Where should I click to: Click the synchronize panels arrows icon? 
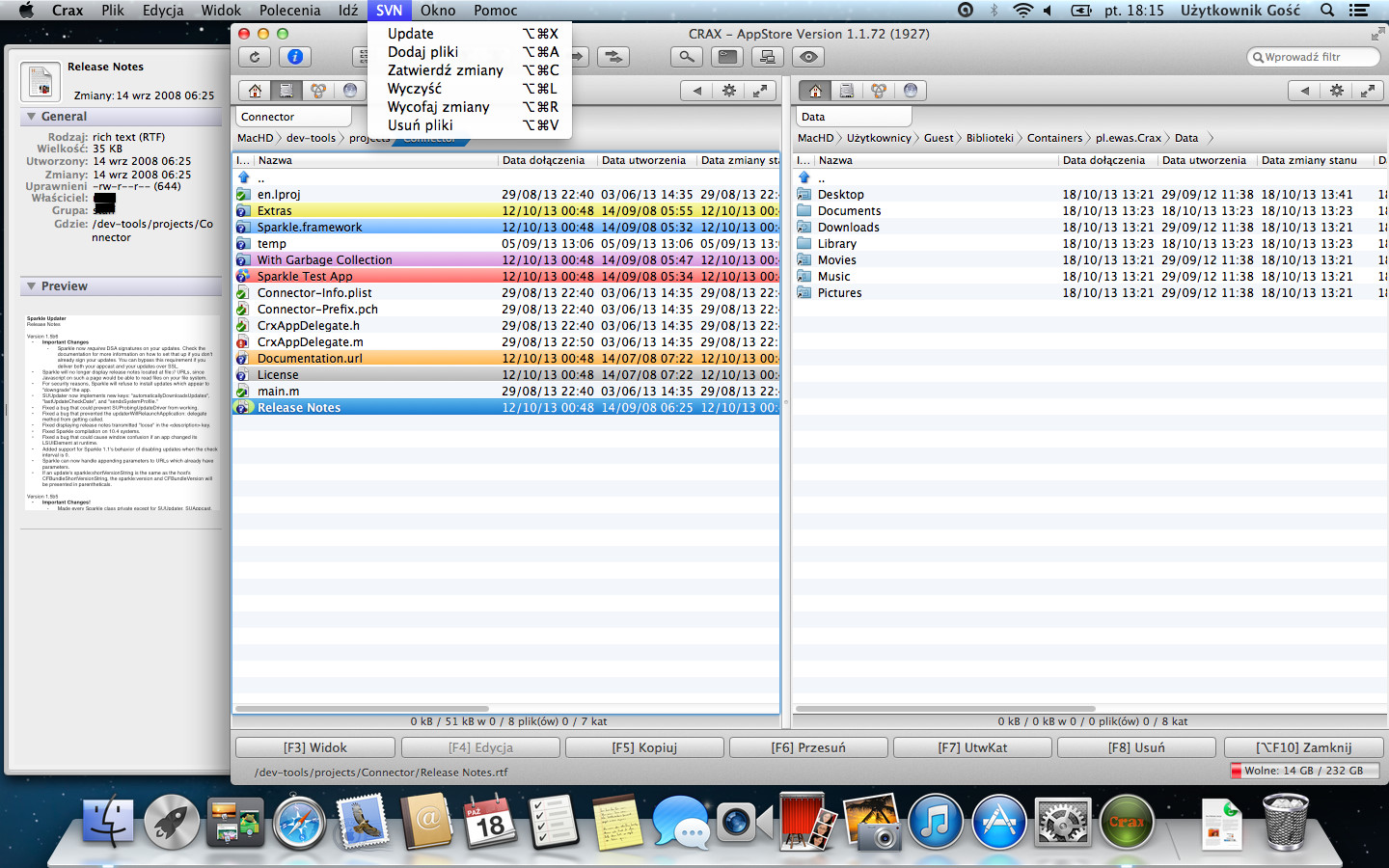[613, 57]
